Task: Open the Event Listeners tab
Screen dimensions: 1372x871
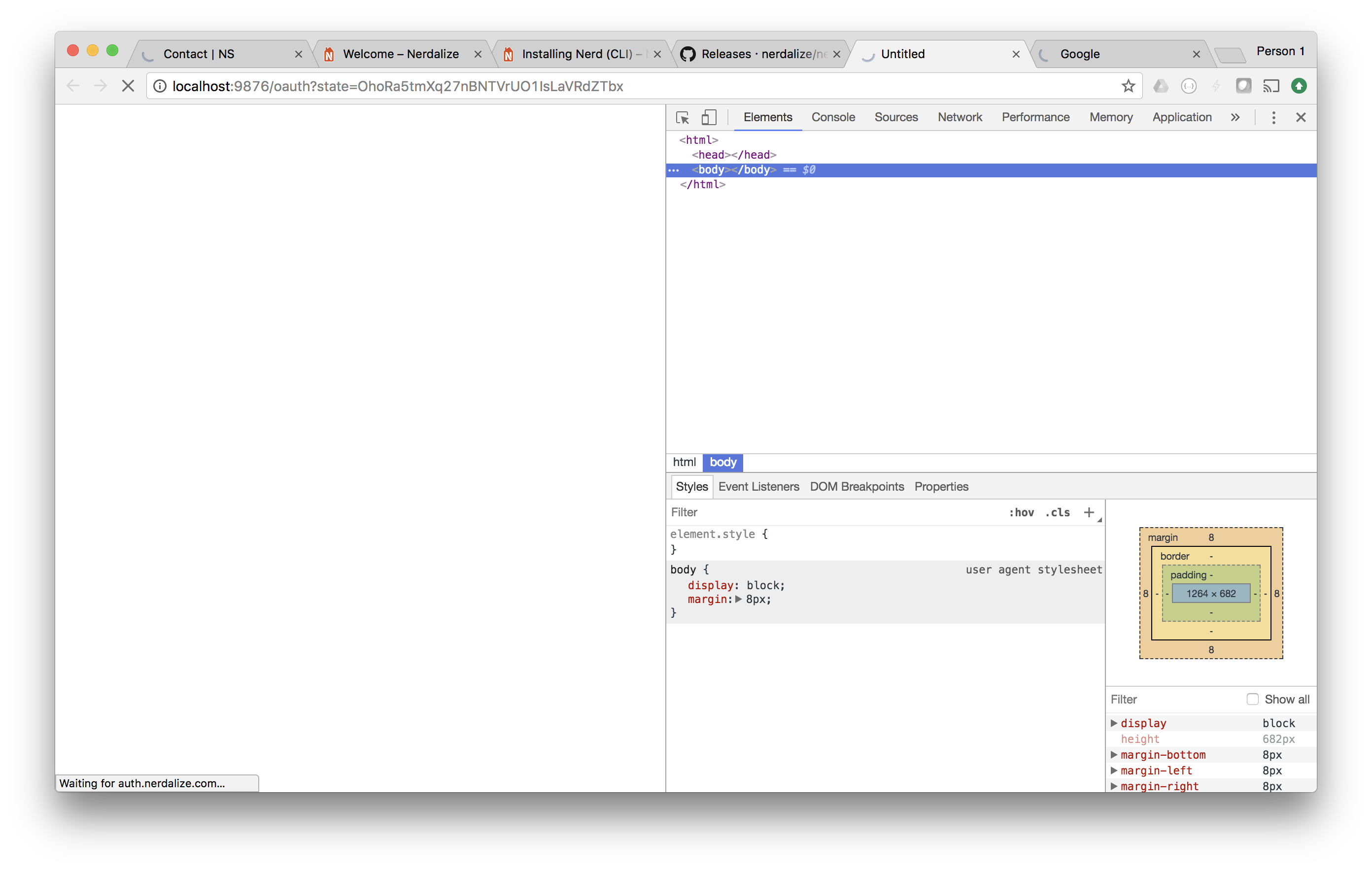Action: (x=758, y=486)
